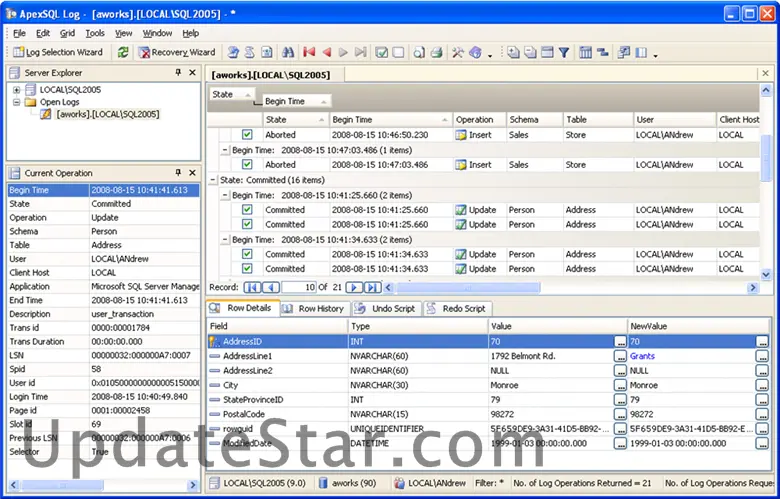Collapse Begin Time 10:41:34.633 group
This screenshot has height=499, width=780.
click(225, 240)
